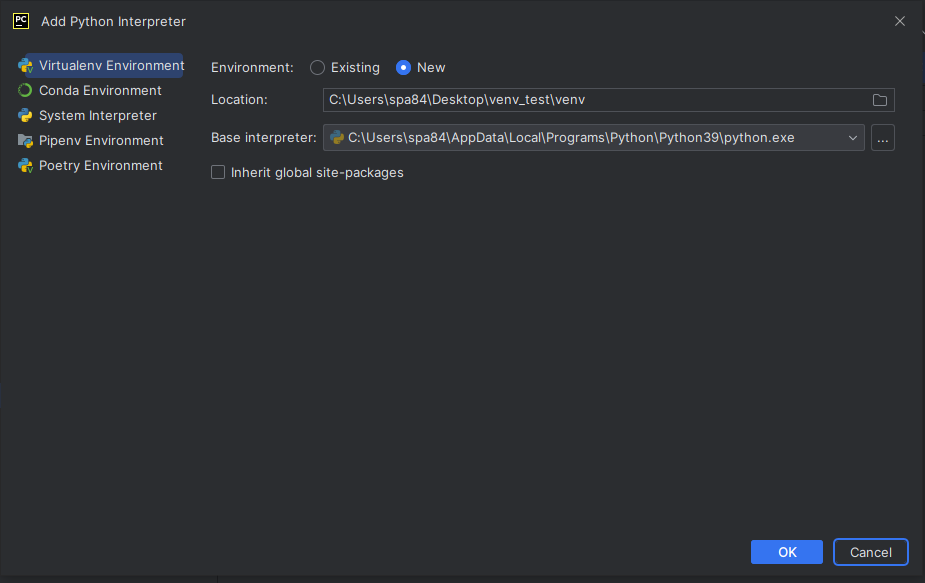The height and width of the screenshot is (583, 925).
Task: Click the 'Location:' label
Action: pyautogui.click(x=239, y=100)
